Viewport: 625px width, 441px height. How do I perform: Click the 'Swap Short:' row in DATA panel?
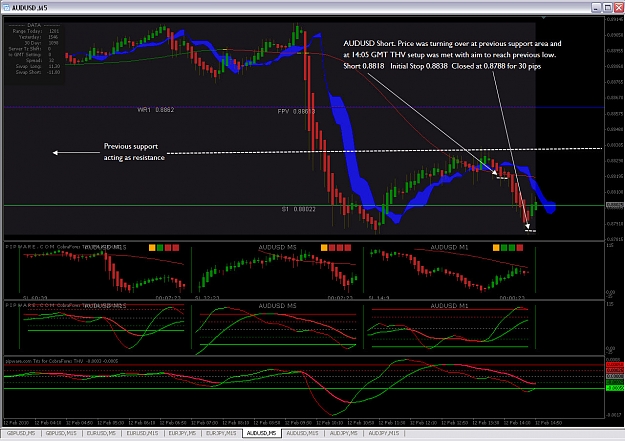(37, 72)
